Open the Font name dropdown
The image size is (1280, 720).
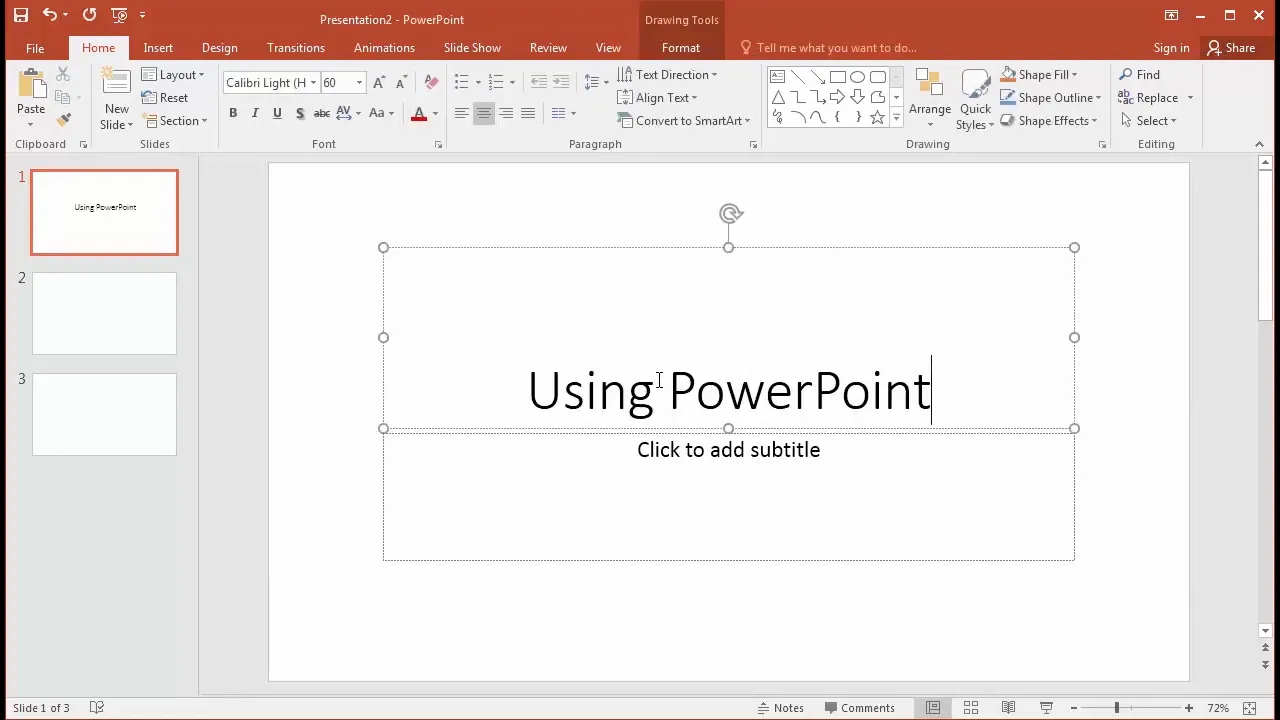313,83
